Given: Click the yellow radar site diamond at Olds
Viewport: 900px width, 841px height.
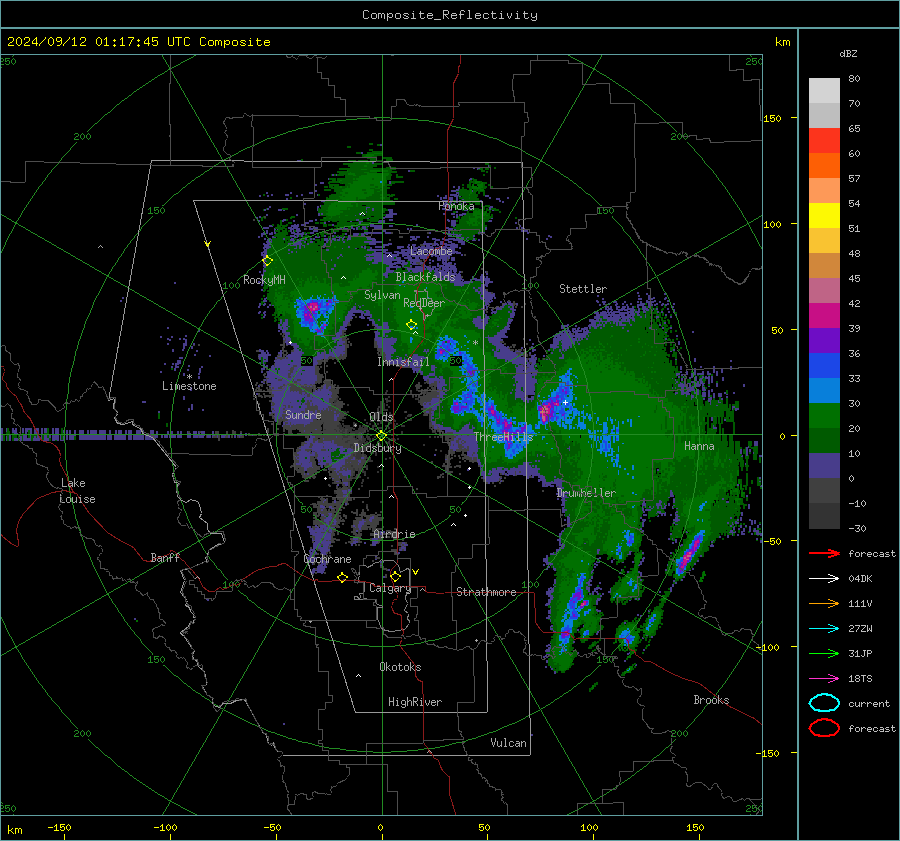Looking at the screenshot, I should (381, 436).
